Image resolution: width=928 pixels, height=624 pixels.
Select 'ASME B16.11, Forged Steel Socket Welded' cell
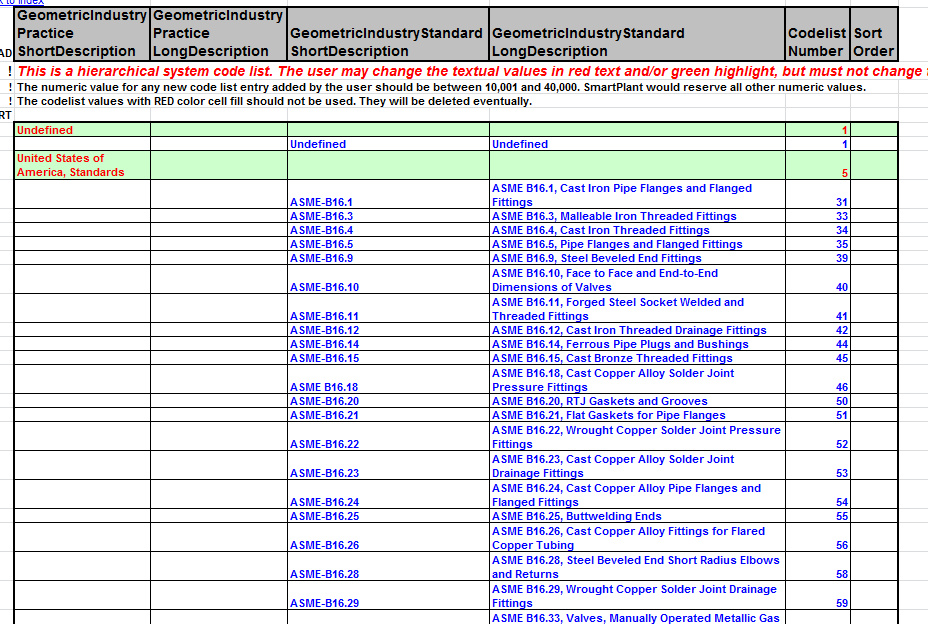point(637,308)
